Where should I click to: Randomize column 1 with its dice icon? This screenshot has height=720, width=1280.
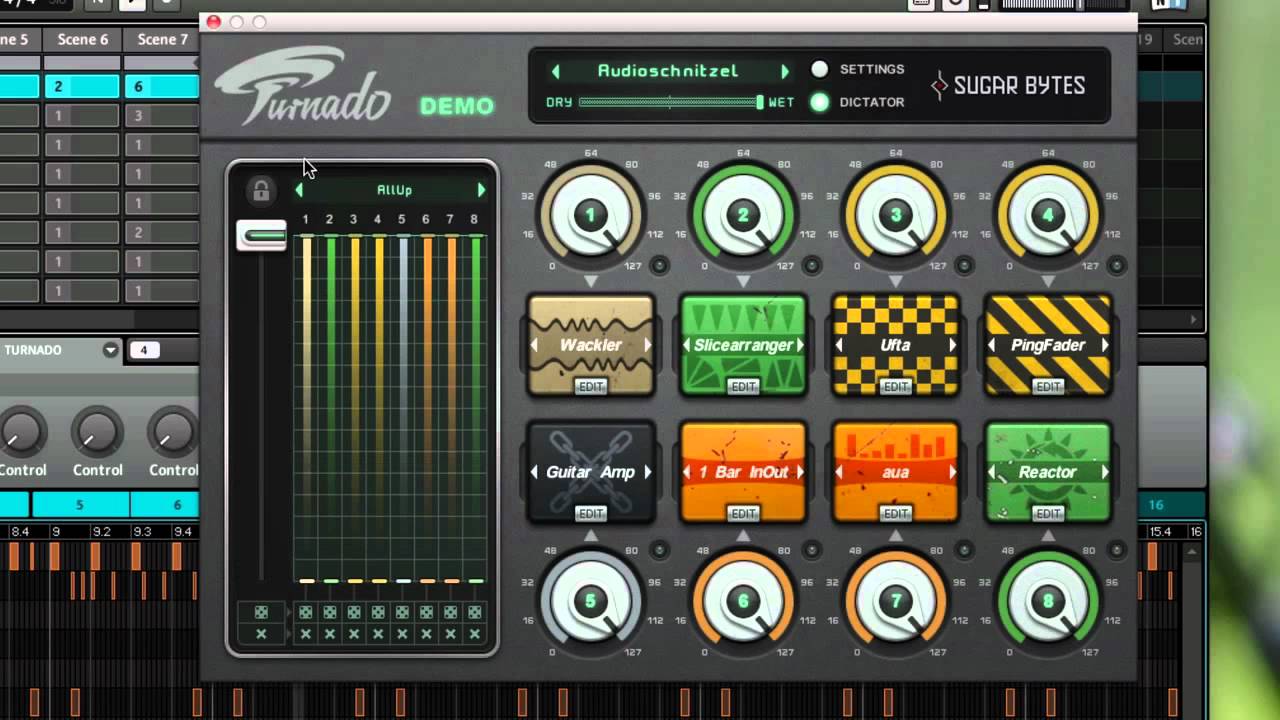click(x=306, y=612)
